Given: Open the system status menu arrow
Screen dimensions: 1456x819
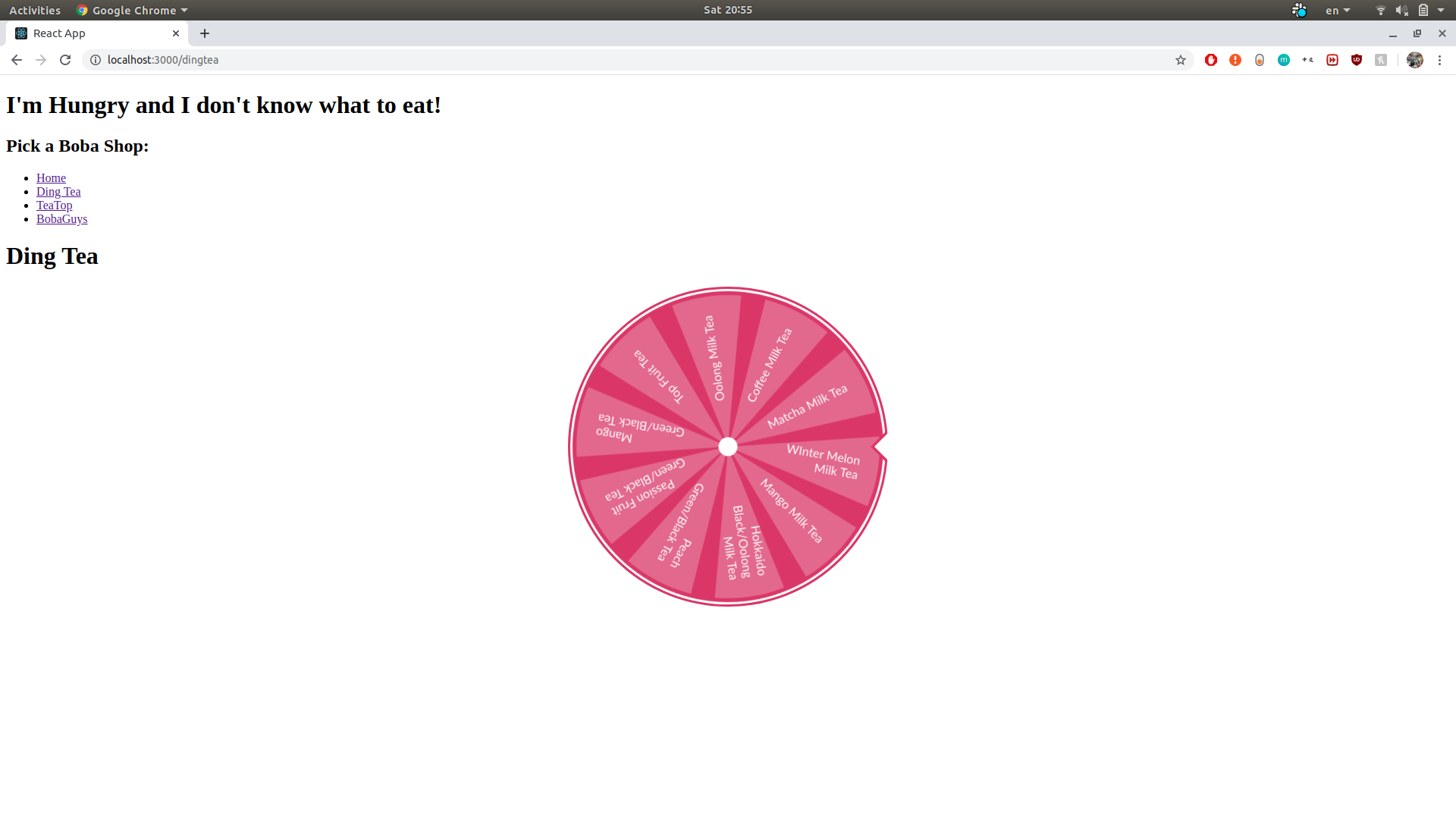Looking at the screenshot, I should click(x=1441, y=10).
